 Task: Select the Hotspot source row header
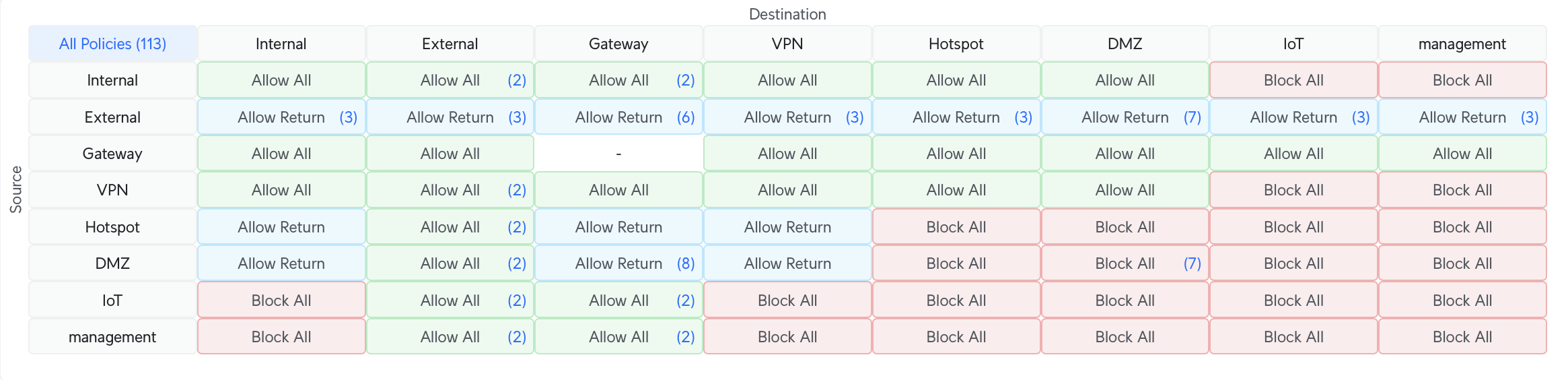pyautogui.click(x=112, y=227)
